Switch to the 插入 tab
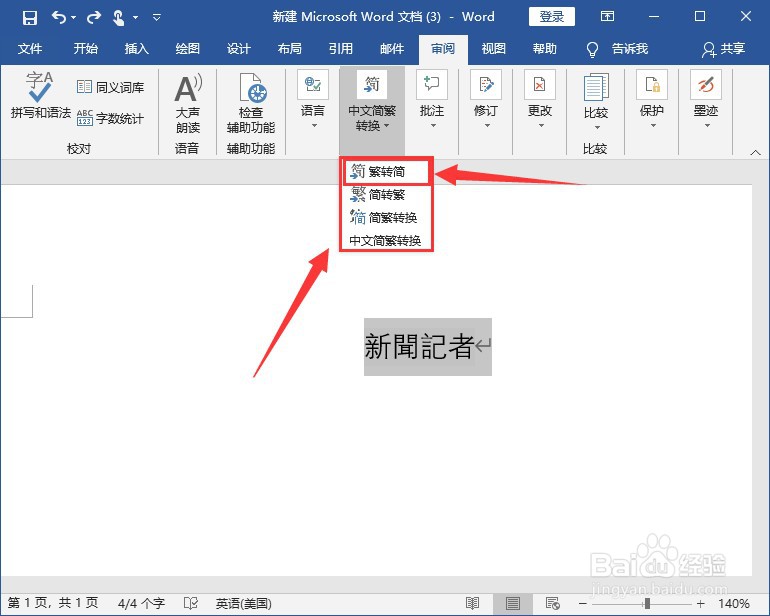 [137, 49]
